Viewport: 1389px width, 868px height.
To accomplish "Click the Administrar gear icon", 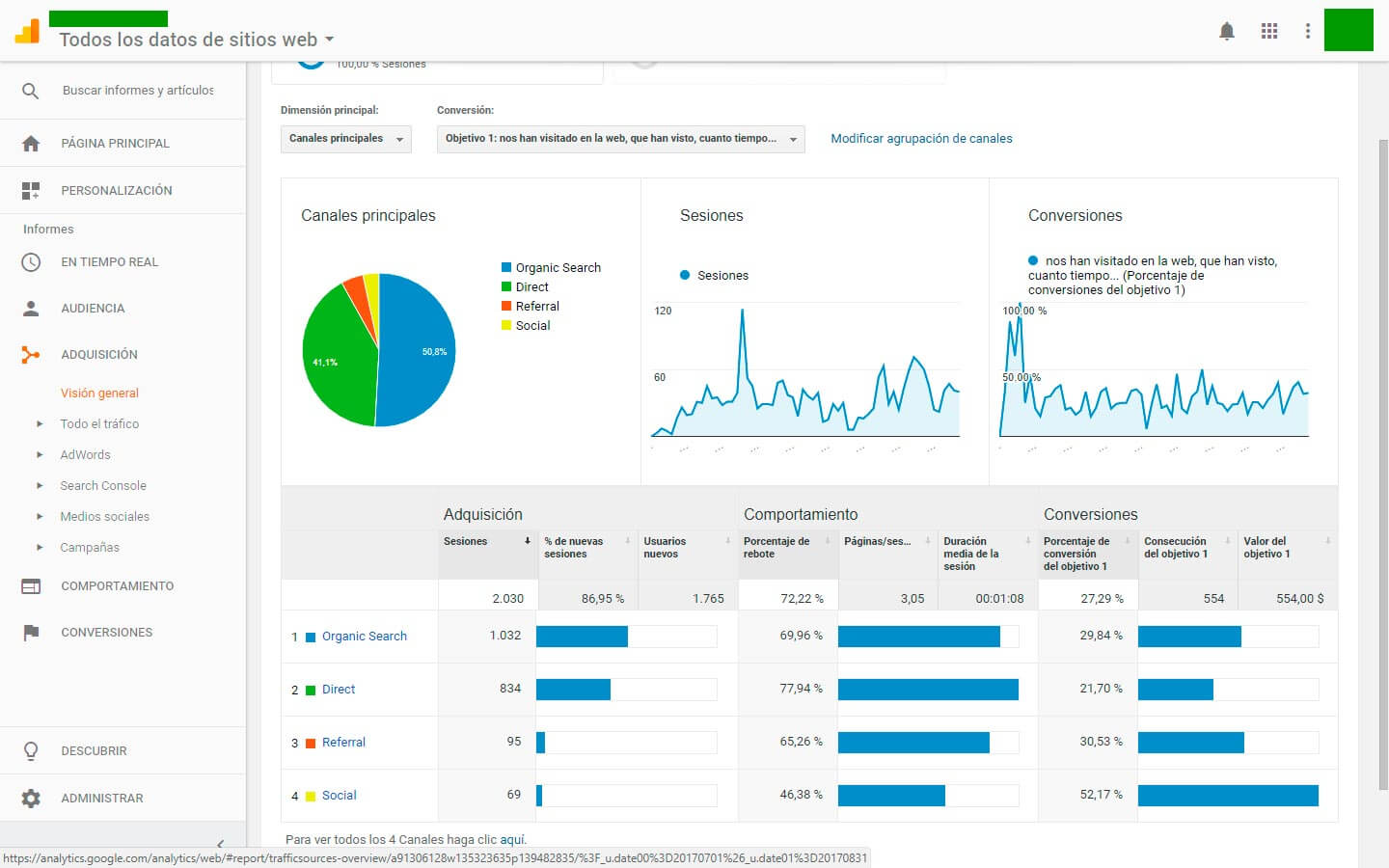I will click(x=31, y=799).
